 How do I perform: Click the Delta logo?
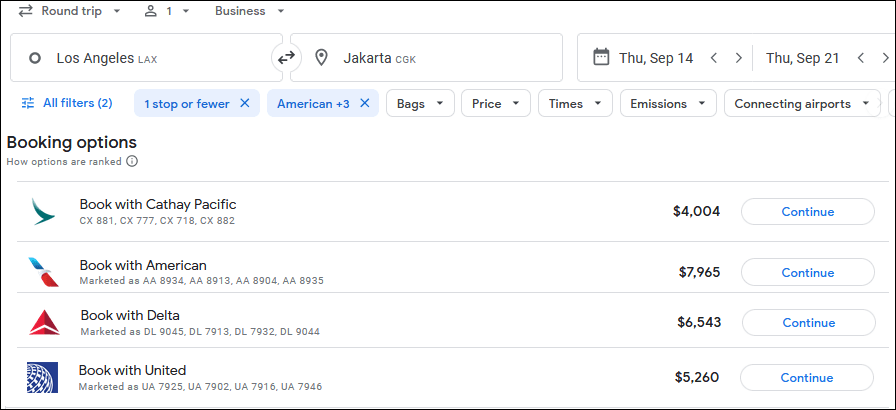point(45,323)
